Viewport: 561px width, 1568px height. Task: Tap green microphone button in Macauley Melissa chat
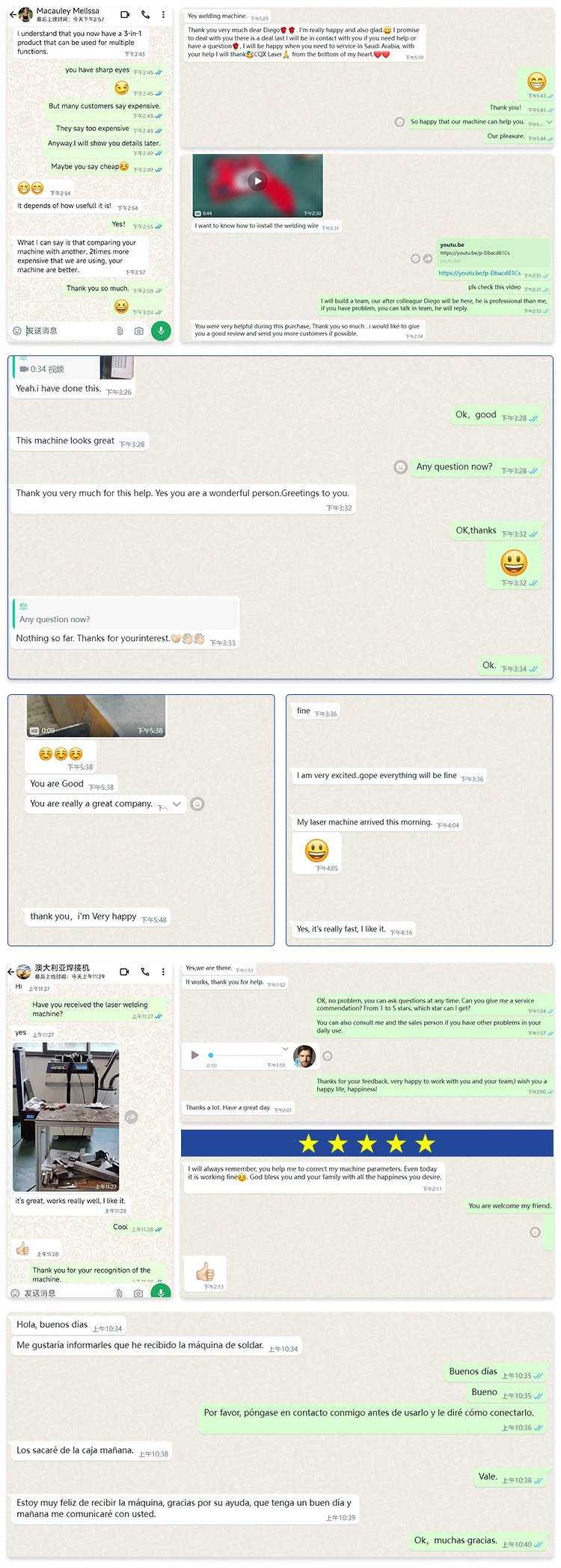click(161, 331)
